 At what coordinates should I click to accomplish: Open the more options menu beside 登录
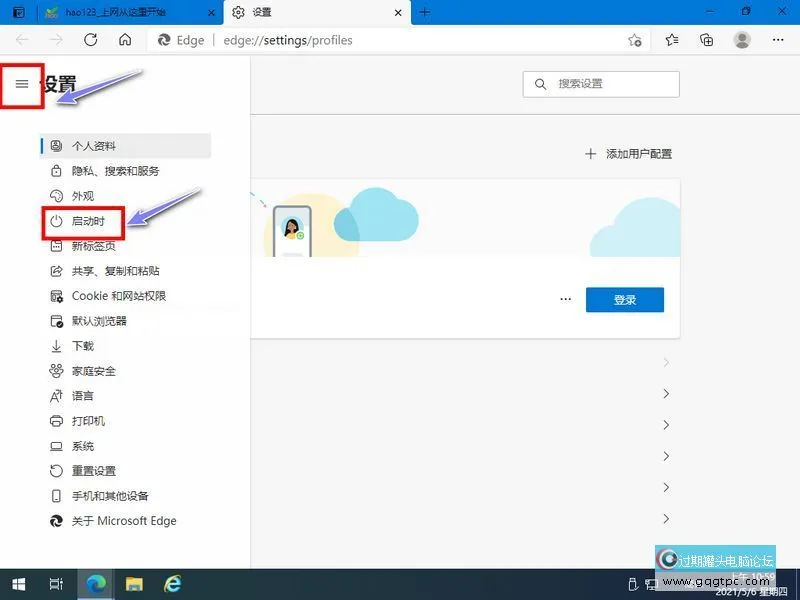[x=566, y=299]
